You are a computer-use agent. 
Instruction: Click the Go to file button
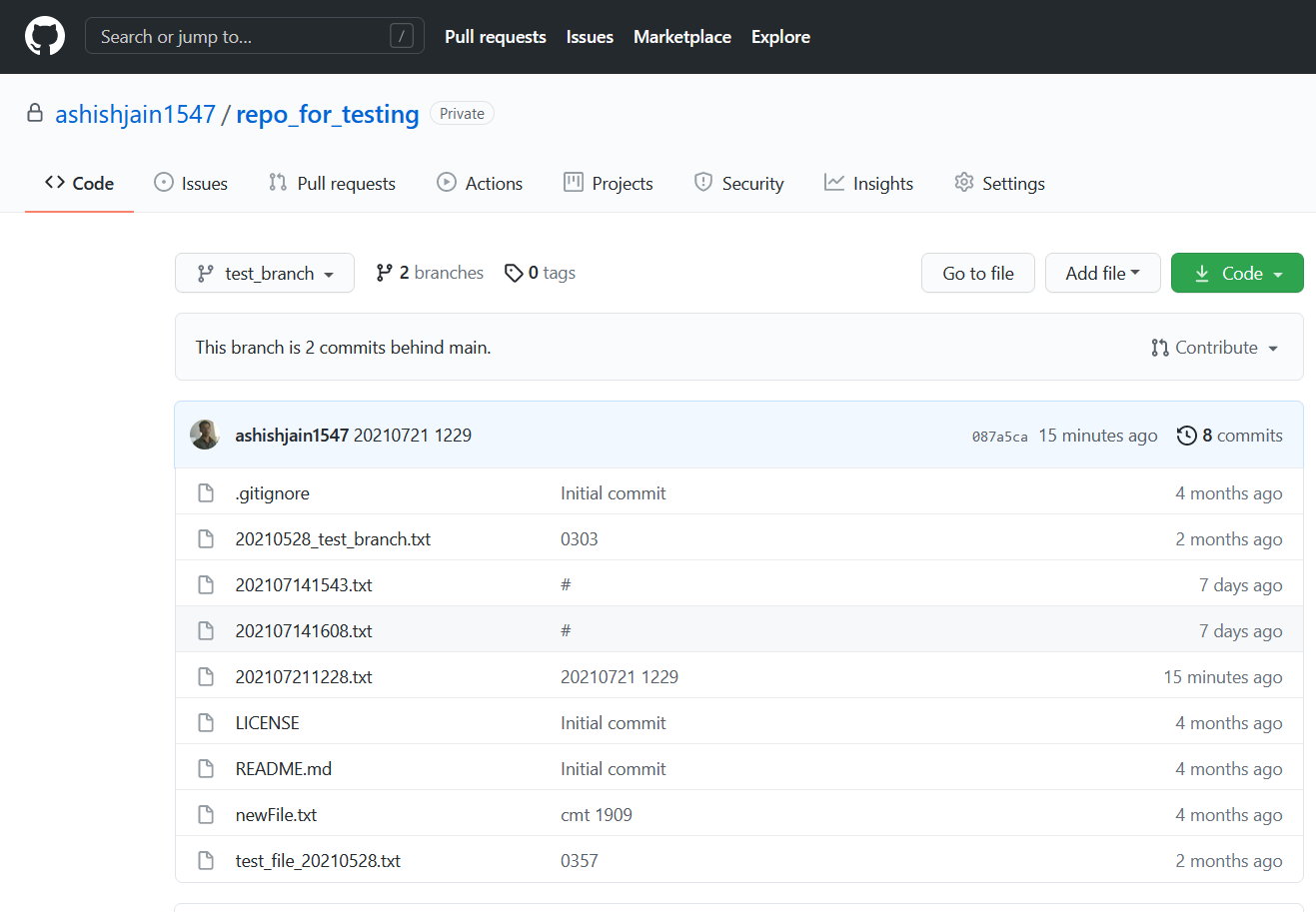click(x=977, y=272)
